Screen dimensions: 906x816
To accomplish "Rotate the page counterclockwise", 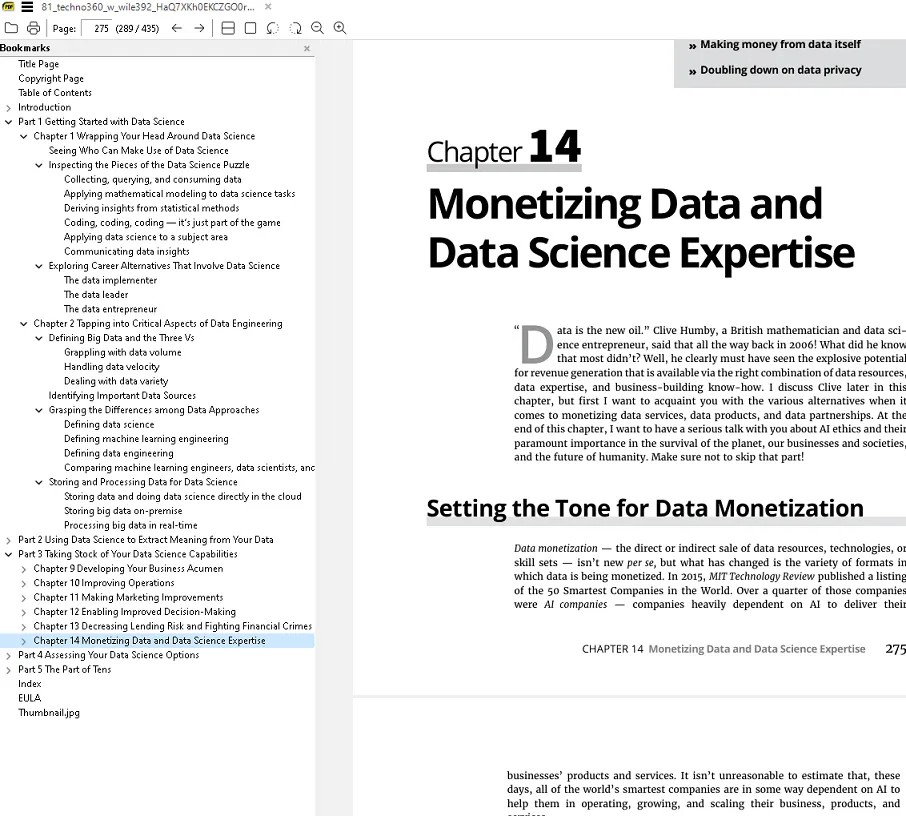I will tap(273, 28).
